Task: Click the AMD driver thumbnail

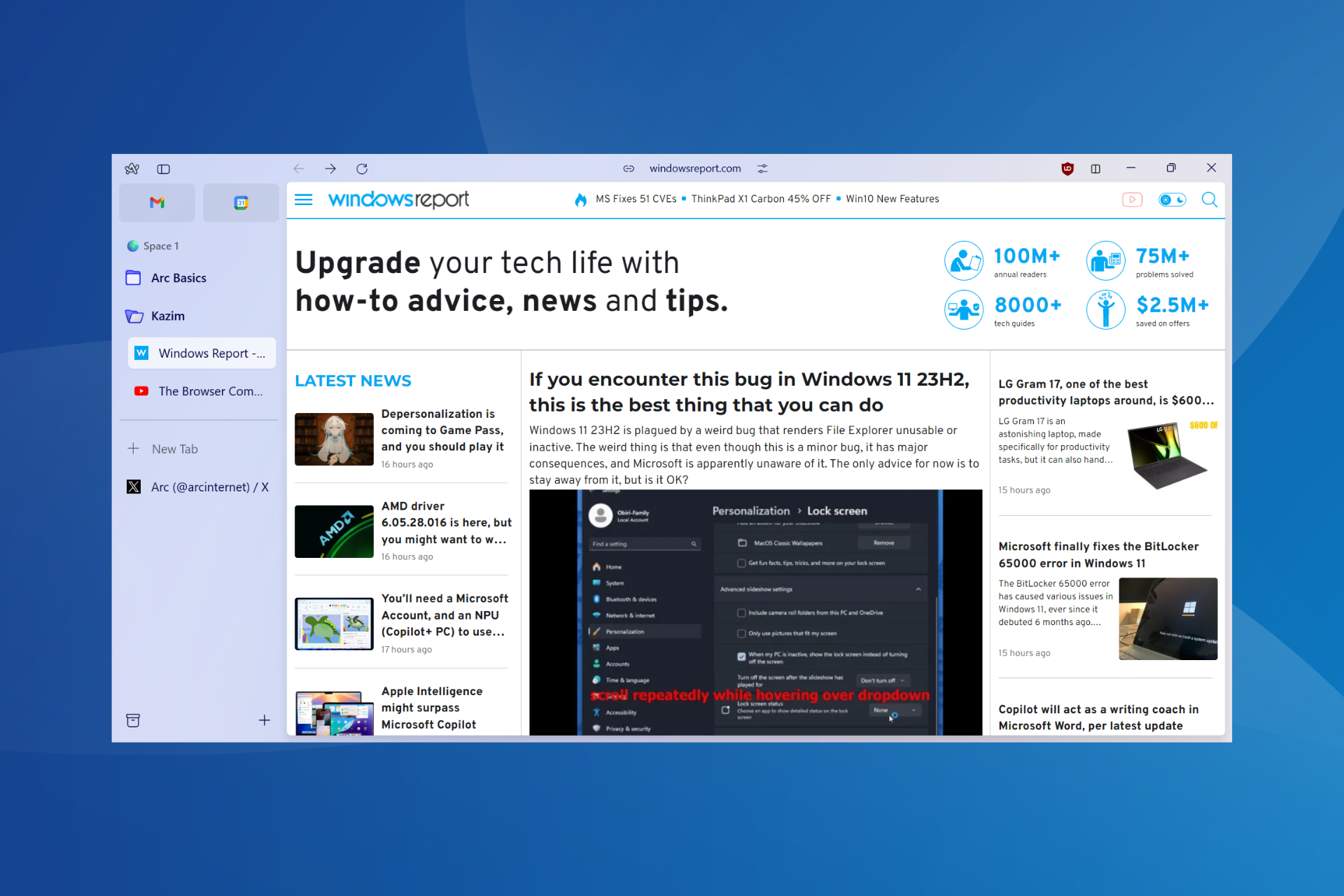Action: (x=334, y=531)
